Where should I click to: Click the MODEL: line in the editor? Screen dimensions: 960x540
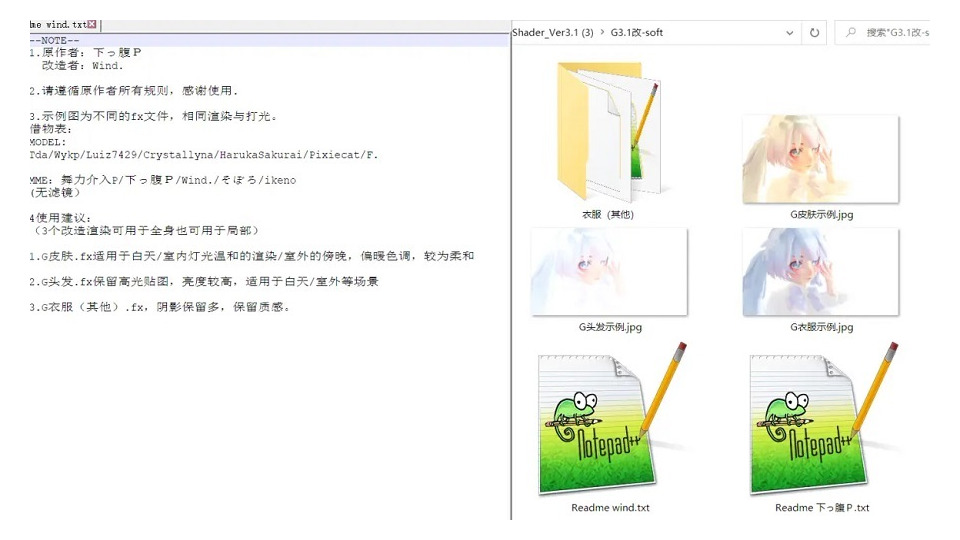click(47, 142)
